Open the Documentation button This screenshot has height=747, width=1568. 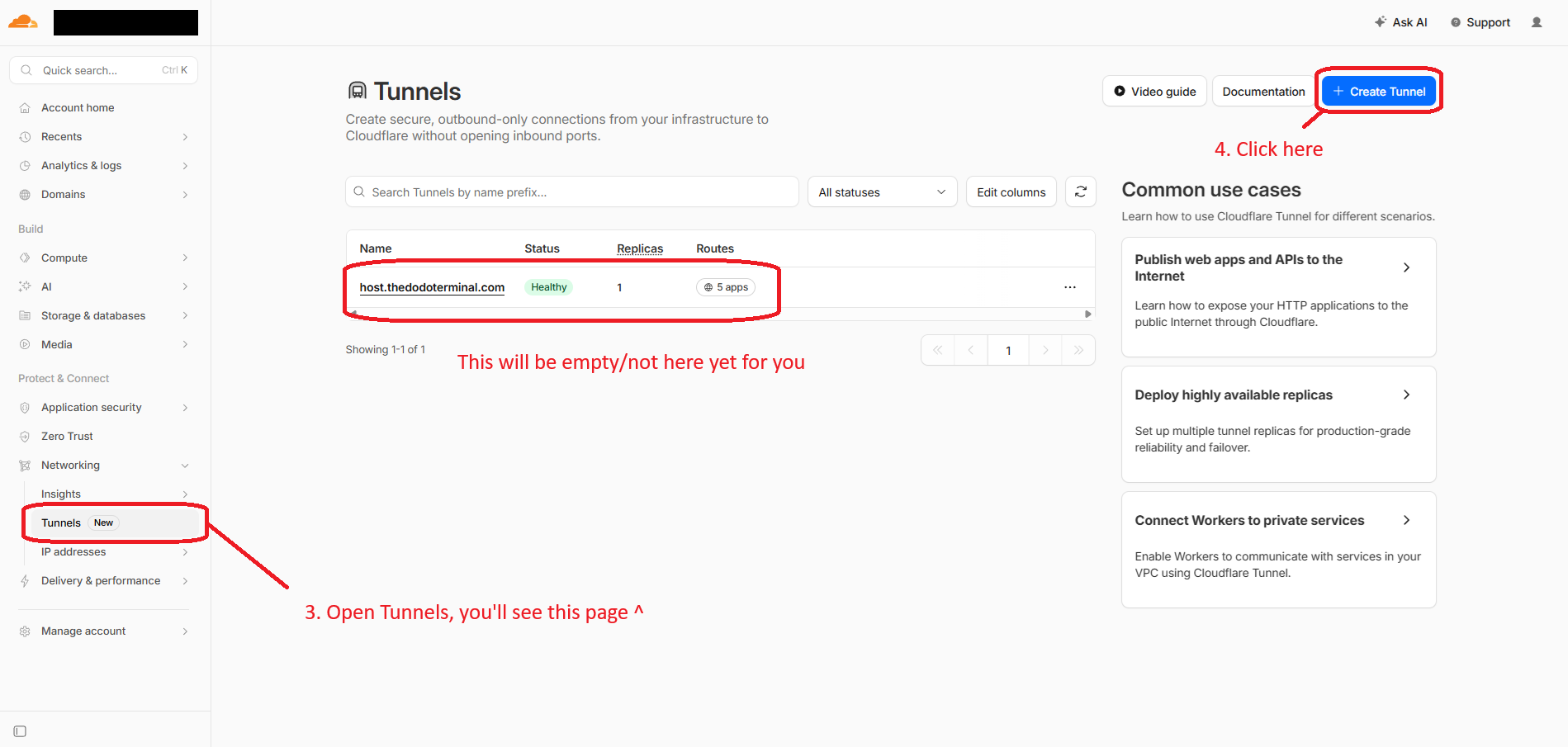coord(1263,91)
